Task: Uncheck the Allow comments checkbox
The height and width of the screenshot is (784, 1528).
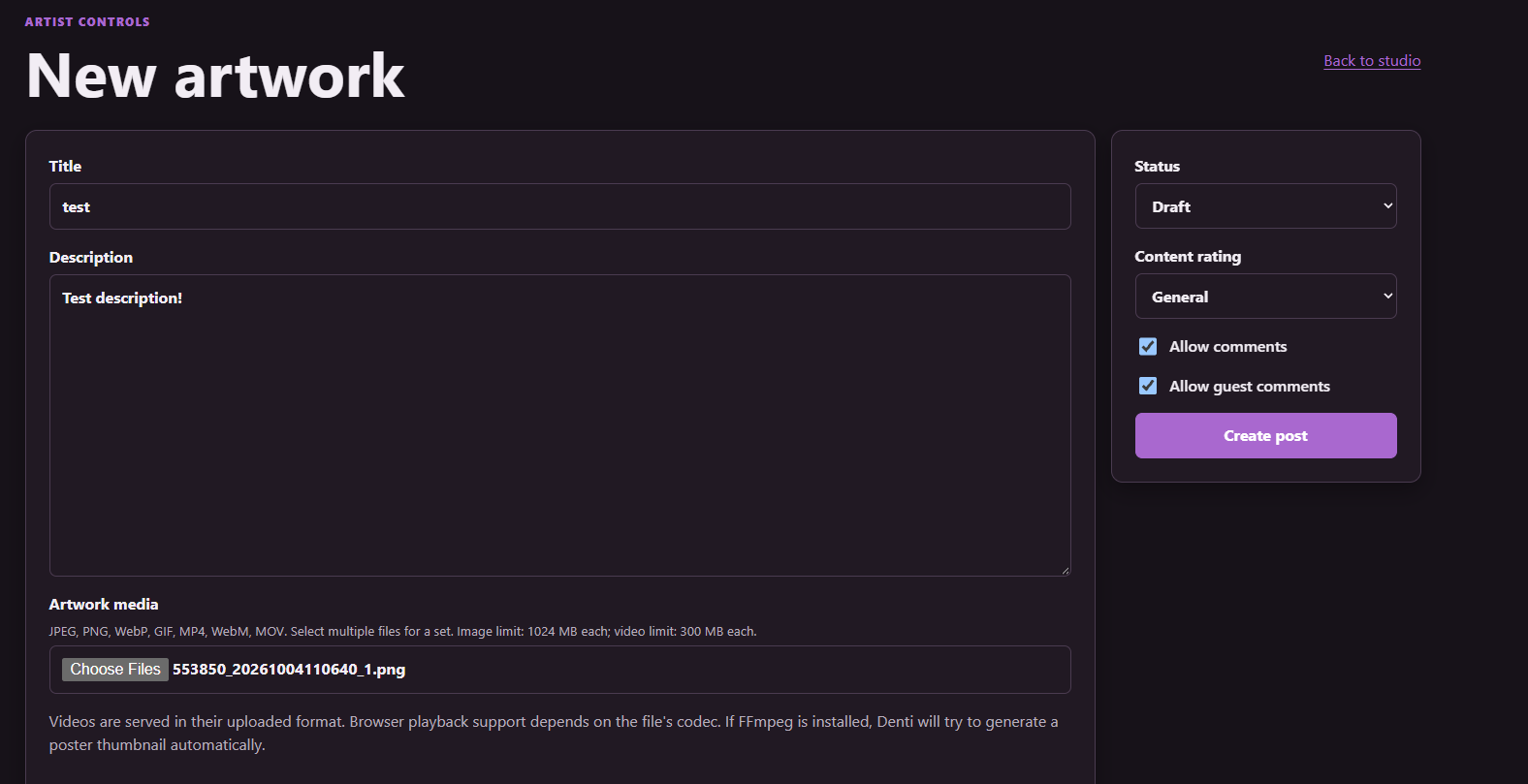Action: tap(1148, 347)
